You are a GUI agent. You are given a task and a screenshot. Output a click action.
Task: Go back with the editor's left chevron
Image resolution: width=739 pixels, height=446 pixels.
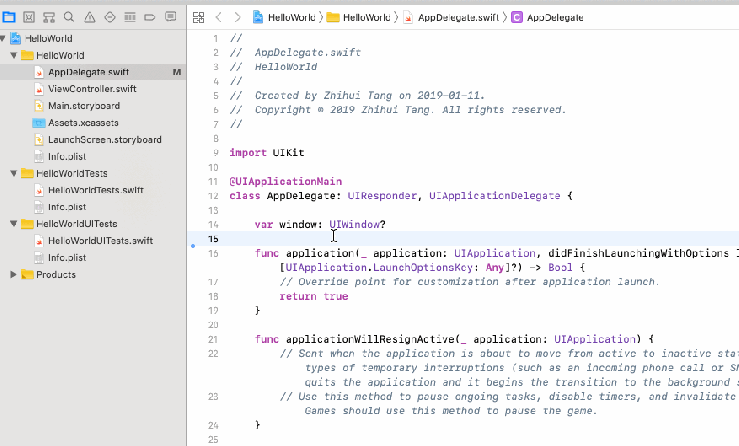tap(220, 17)
